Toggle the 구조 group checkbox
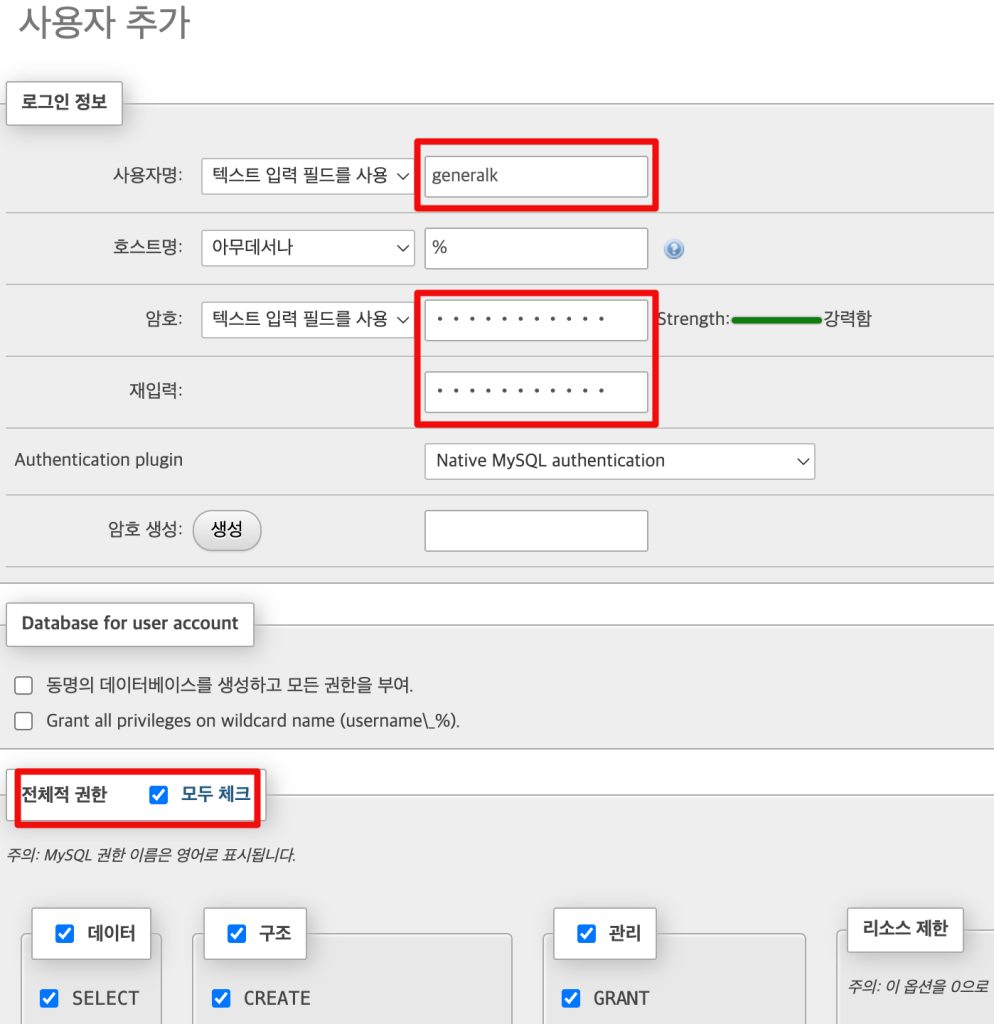Screen dimensions: 994x1024 (236, 933)
